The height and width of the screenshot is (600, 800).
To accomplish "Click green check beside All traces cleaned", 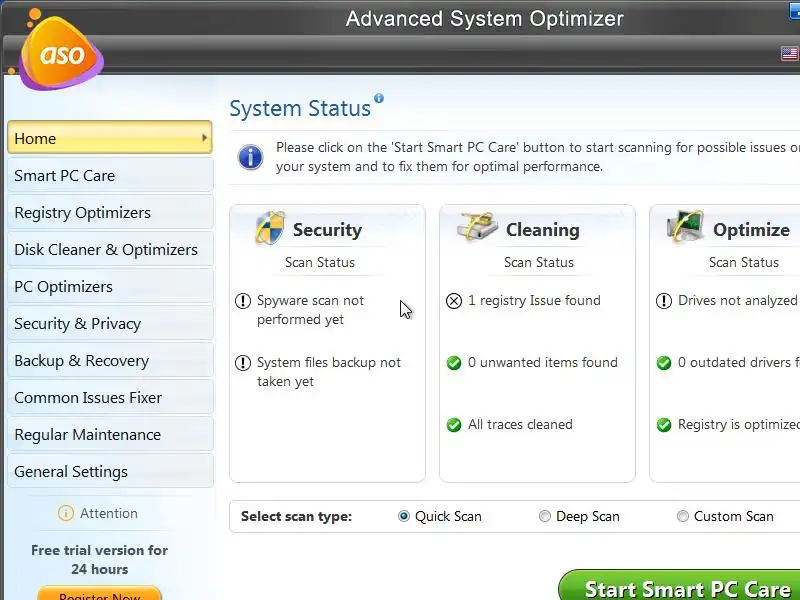I will (454, 424).
